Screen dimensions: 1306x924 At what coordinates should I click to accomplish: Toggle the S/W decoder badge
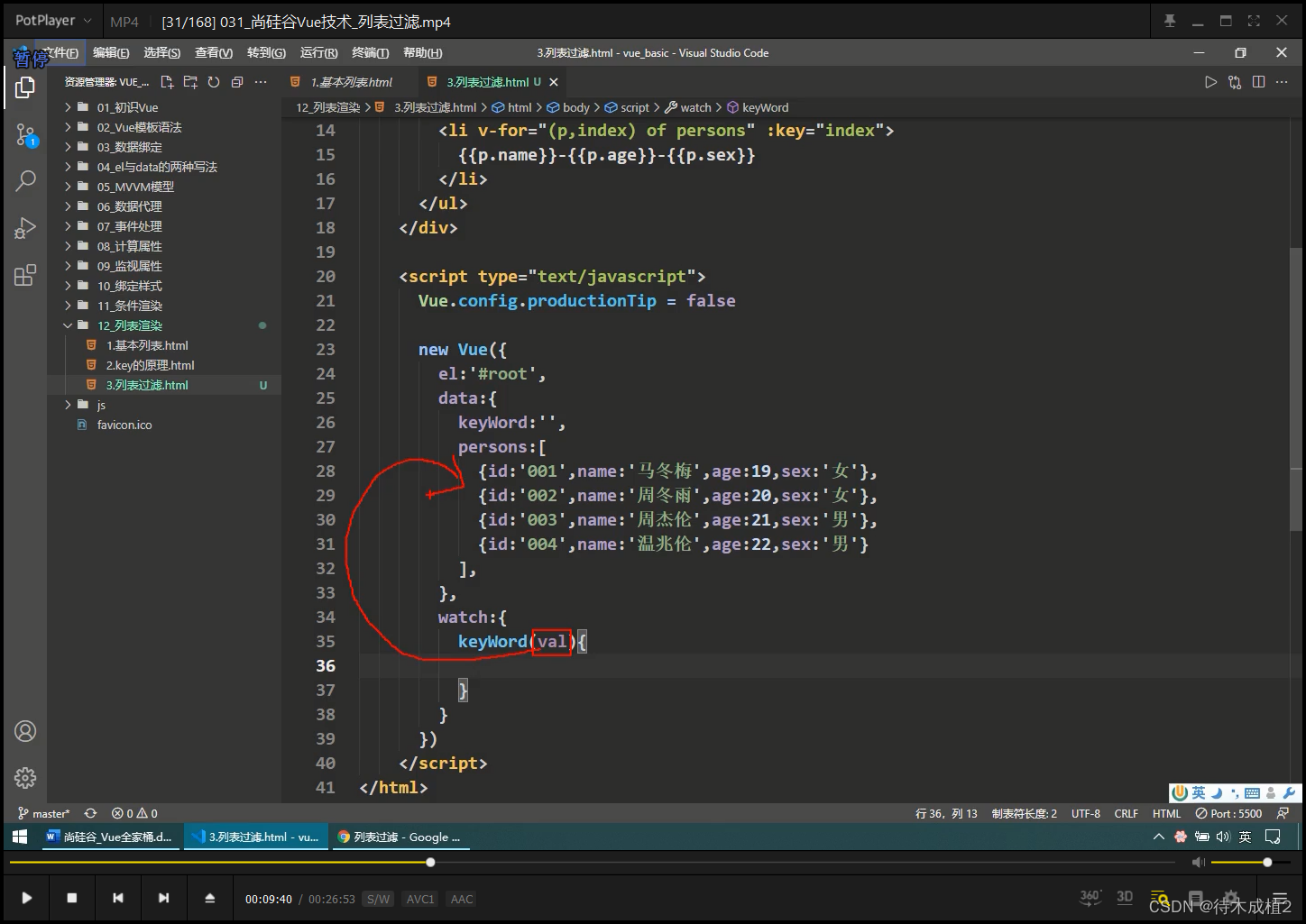[379, 899]
